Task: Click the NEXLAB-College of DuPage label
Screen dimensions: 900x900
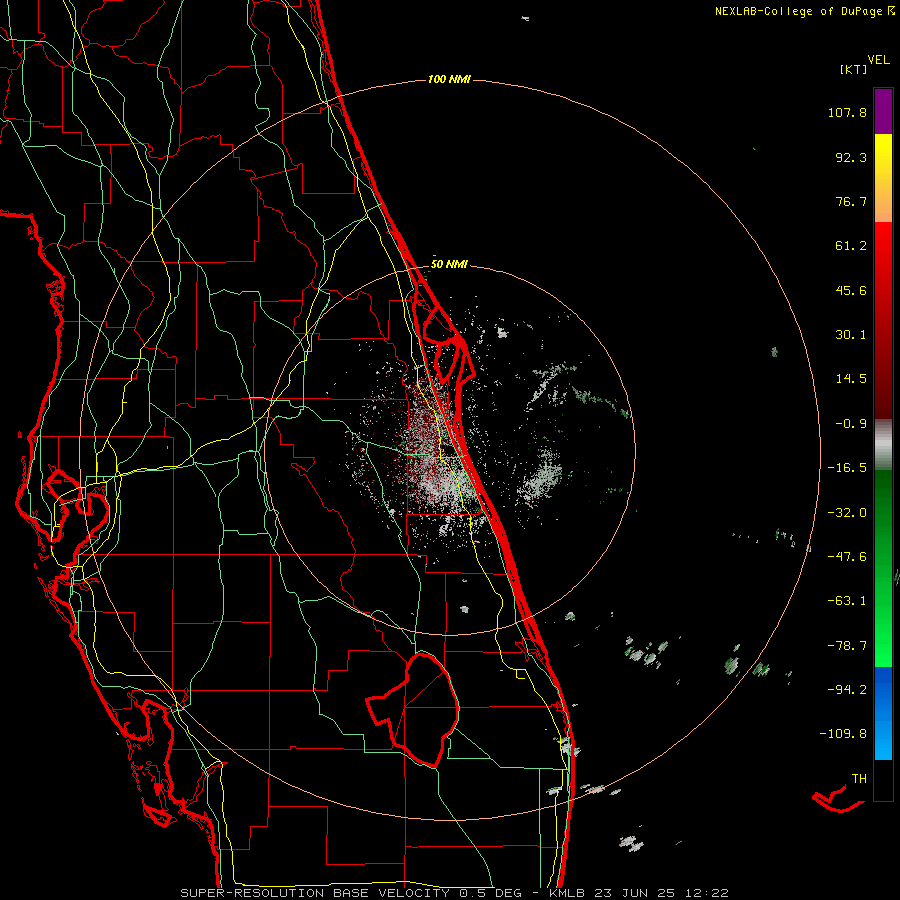Action: (x=799, y=11)
